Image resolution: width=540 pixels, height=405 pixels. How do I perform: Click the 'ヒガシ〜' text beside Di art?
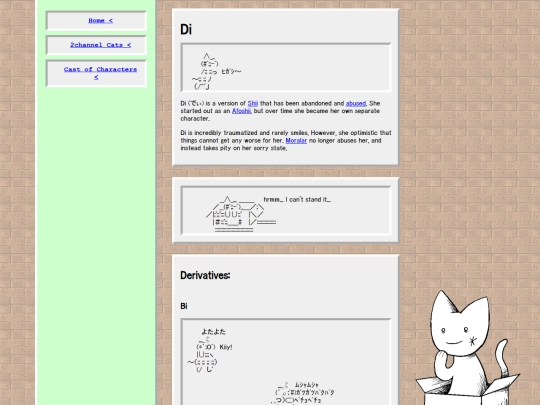tap(231, 72)
